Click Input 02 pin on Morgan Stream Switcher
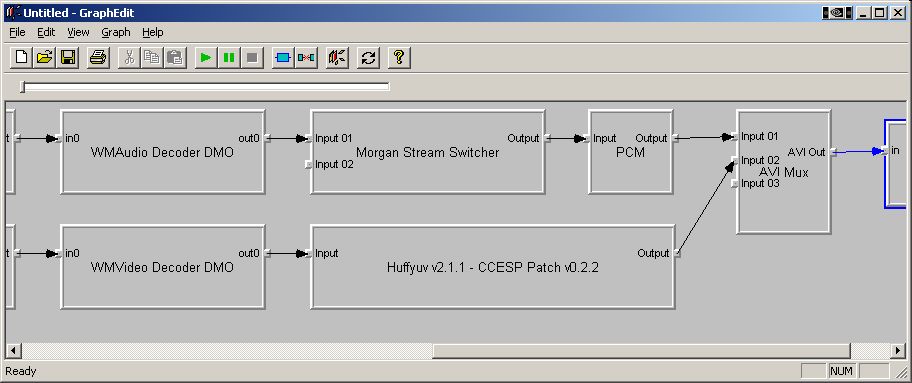Viewport: 912px width, 383px height. tap(309, 165)
